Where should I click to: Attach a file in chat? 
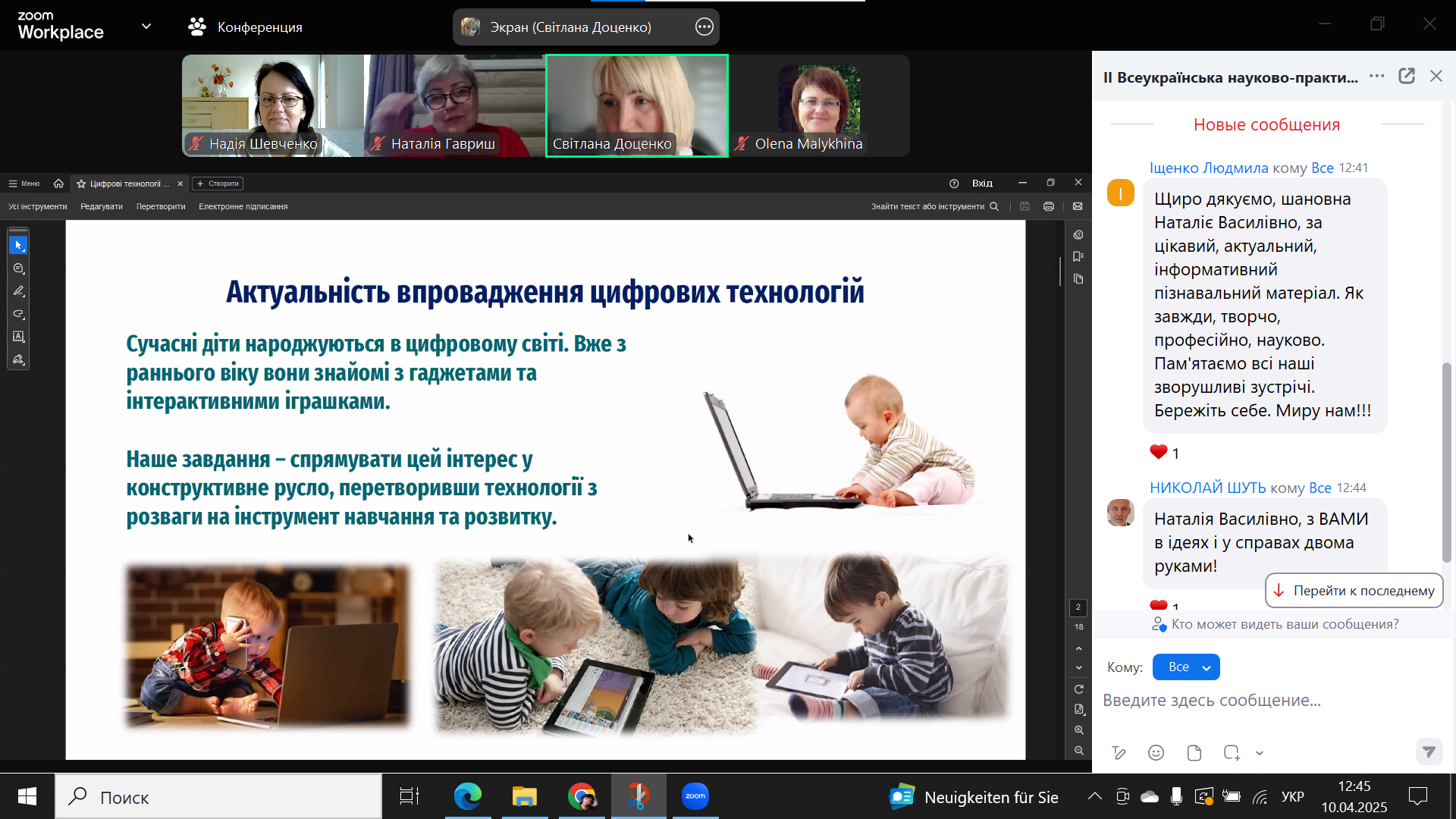click(1194, 753)
